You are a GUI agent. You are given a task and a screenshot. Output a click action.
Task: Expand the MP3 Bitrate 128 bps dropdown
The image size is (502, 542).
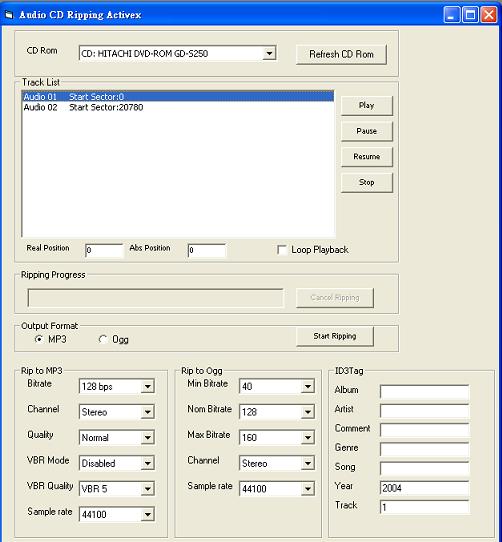point(148,386)
